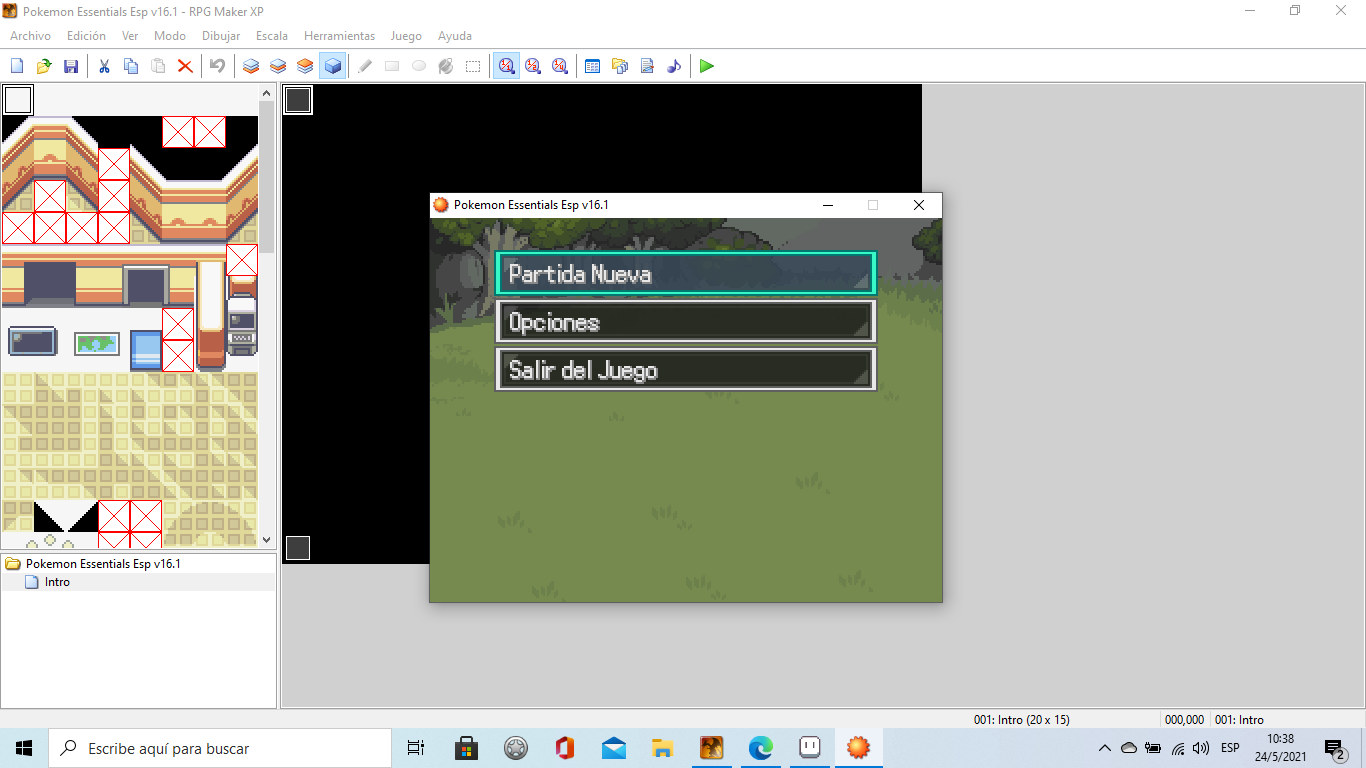Open Microsoft Edge from the taskbar
The image size is (1366, 768).
tap(761, 748)
